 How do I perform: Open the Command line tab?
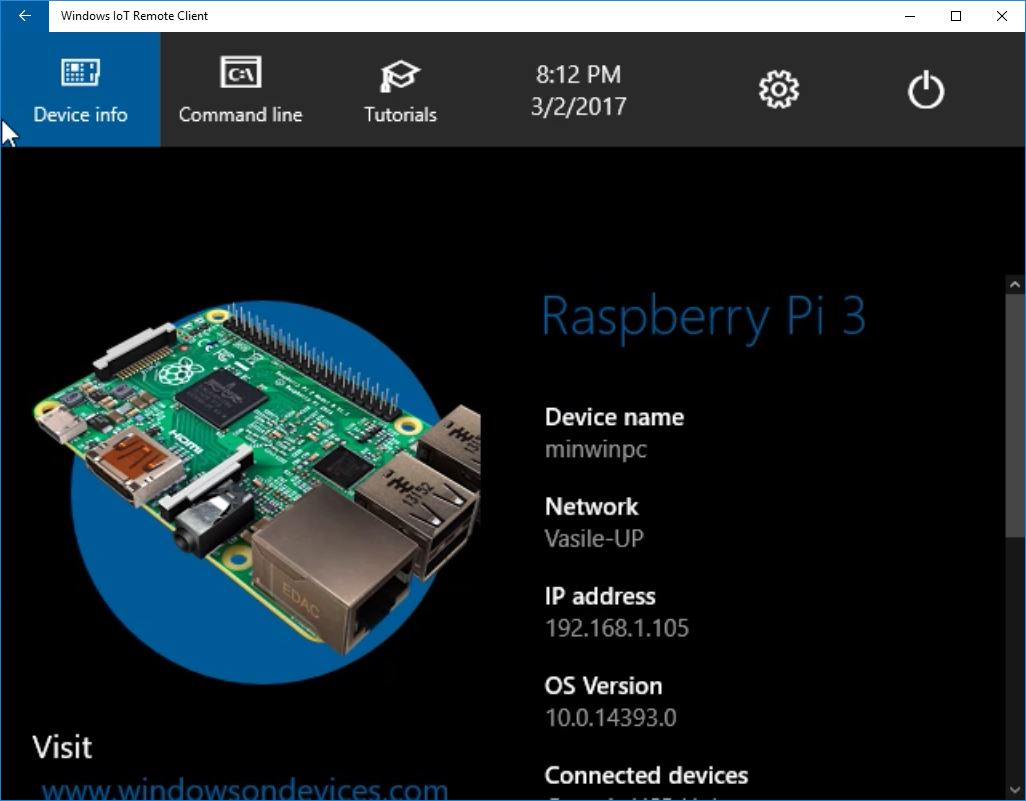tap(240, 90)
